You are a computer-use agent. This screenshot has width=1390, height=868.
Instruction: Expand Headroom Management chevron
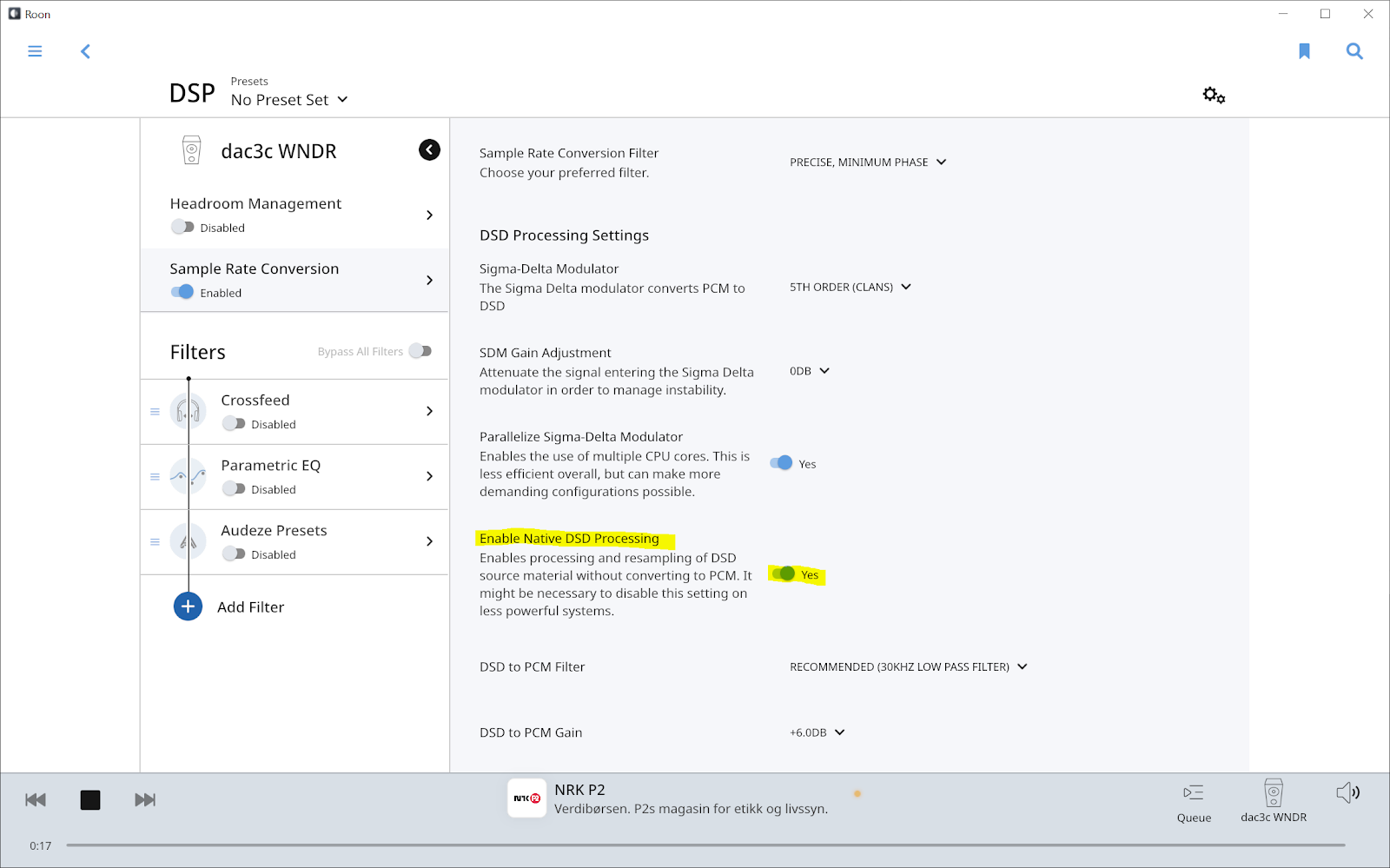point(429,215)
